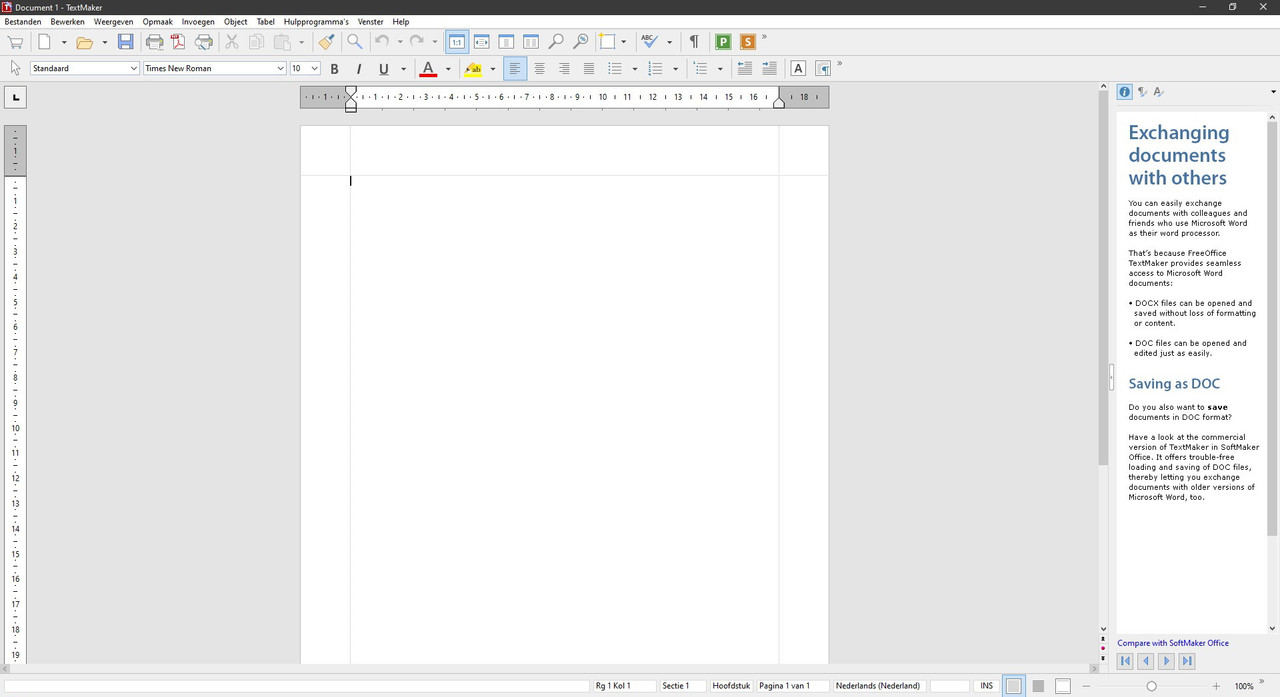Open the Bestanden menu
The width and height of the screenshot is (1280, 697).
[x=23, y=21]
